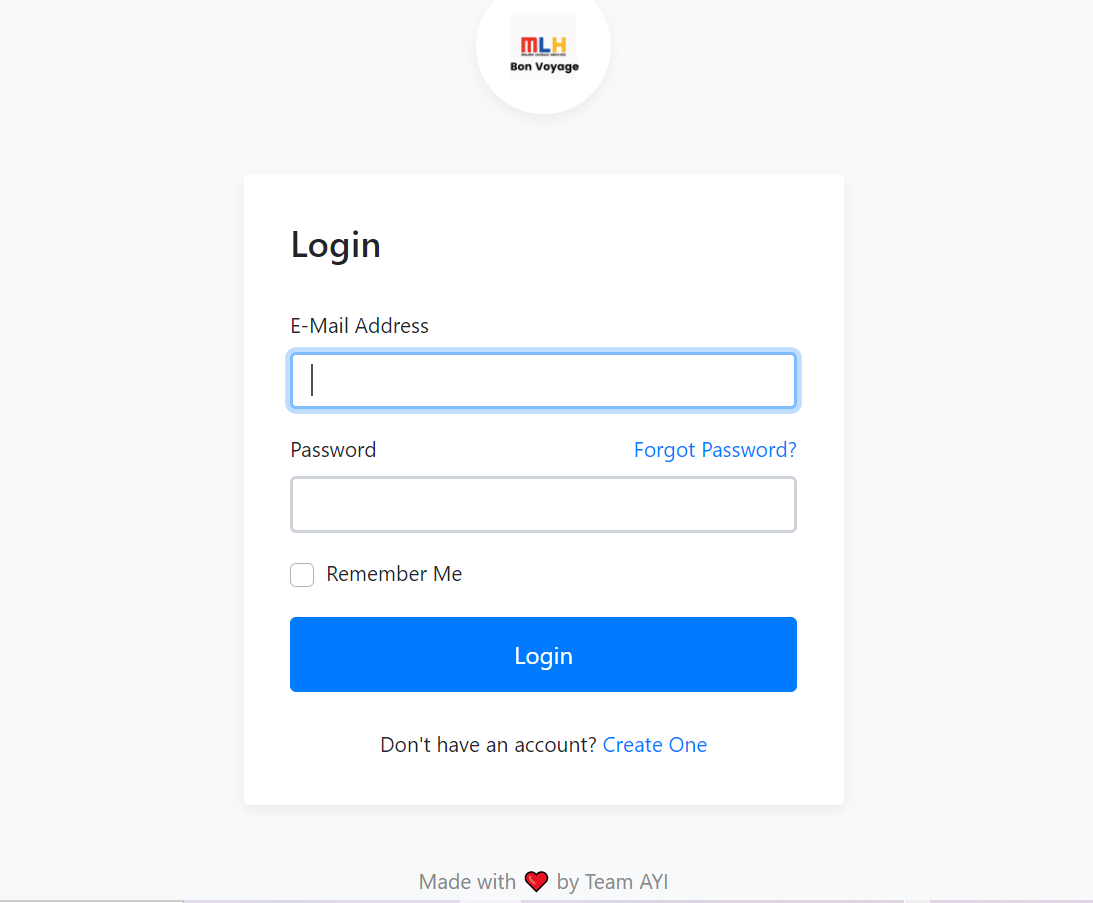Tick the Remember Me checkbox
The width and height of the screenshot is (1093, 903).
(302, 575)
